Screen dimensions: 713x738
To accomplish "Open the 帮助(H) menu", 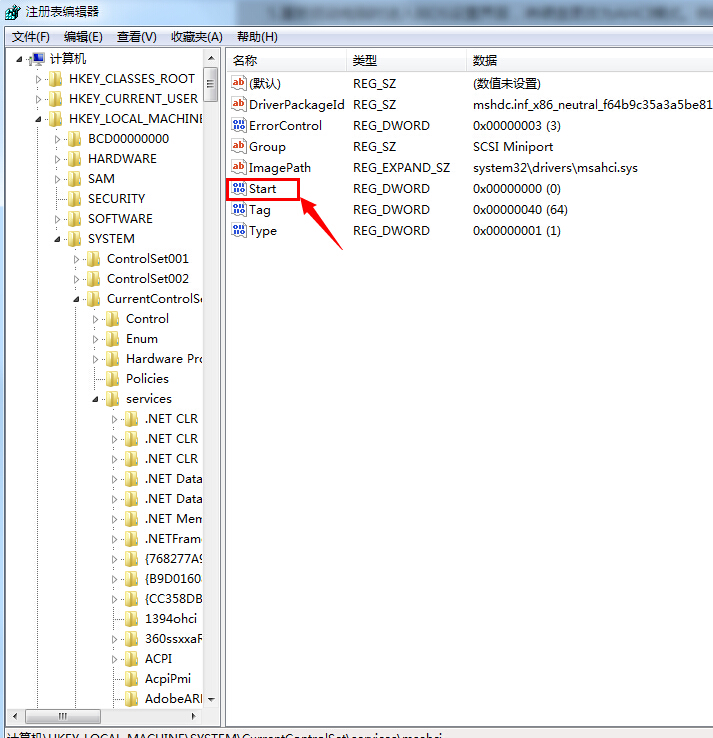I will pyautogui.click(x=257, y=37).
